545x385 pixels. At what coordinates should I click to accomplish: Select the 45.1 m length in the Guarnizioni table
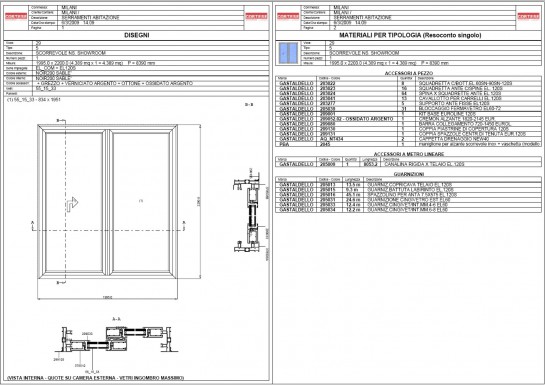[x=353, y=195]
